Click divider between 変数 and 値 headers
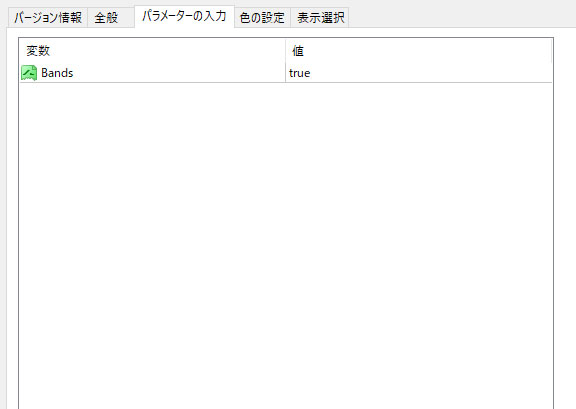576x409 pixels. point(285,51)
